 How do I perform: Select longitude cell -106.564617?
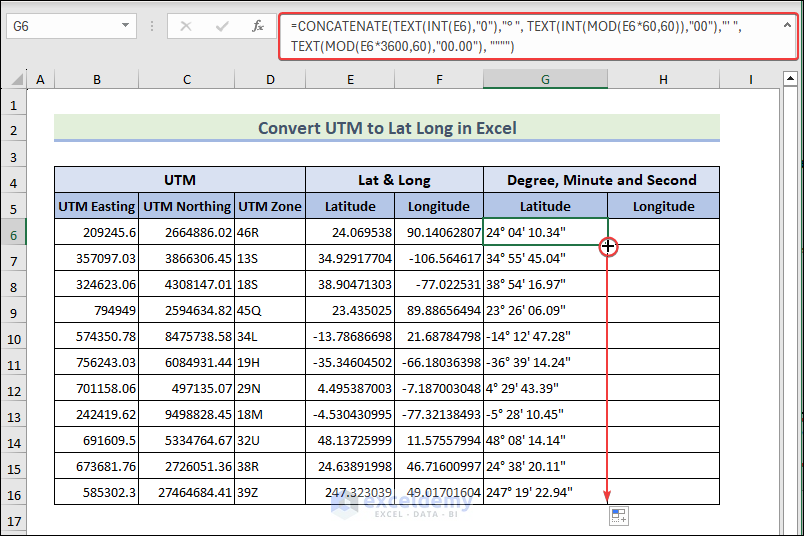[439, 259]
